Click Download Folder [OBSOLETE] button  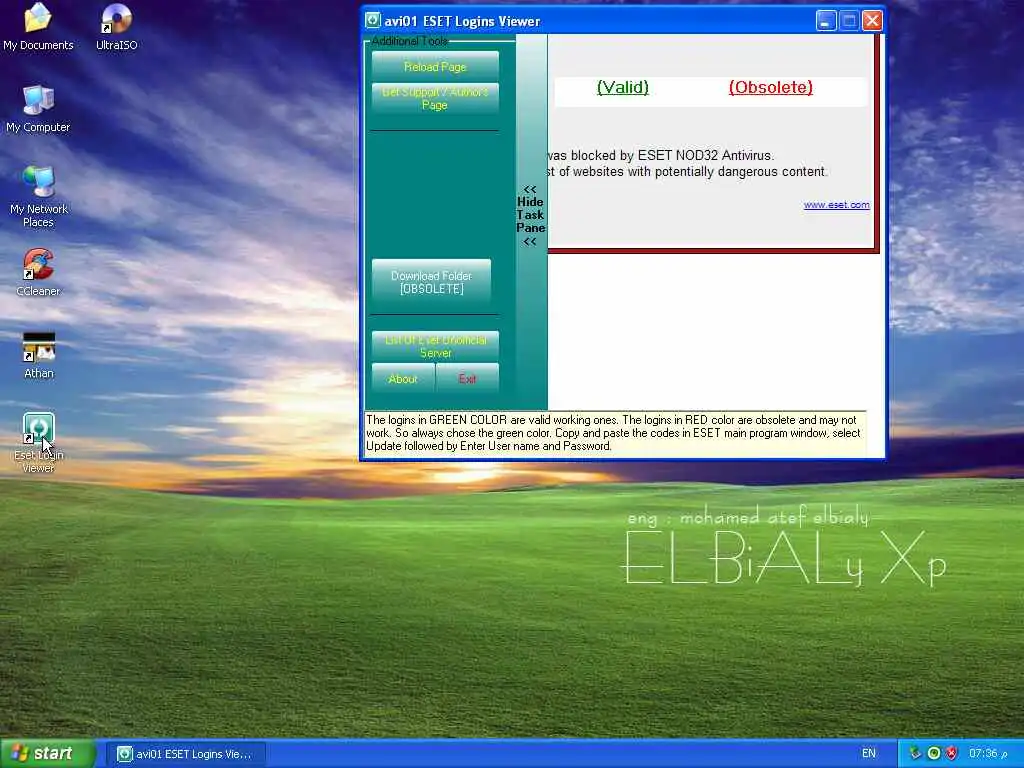[x=431, y=282]
